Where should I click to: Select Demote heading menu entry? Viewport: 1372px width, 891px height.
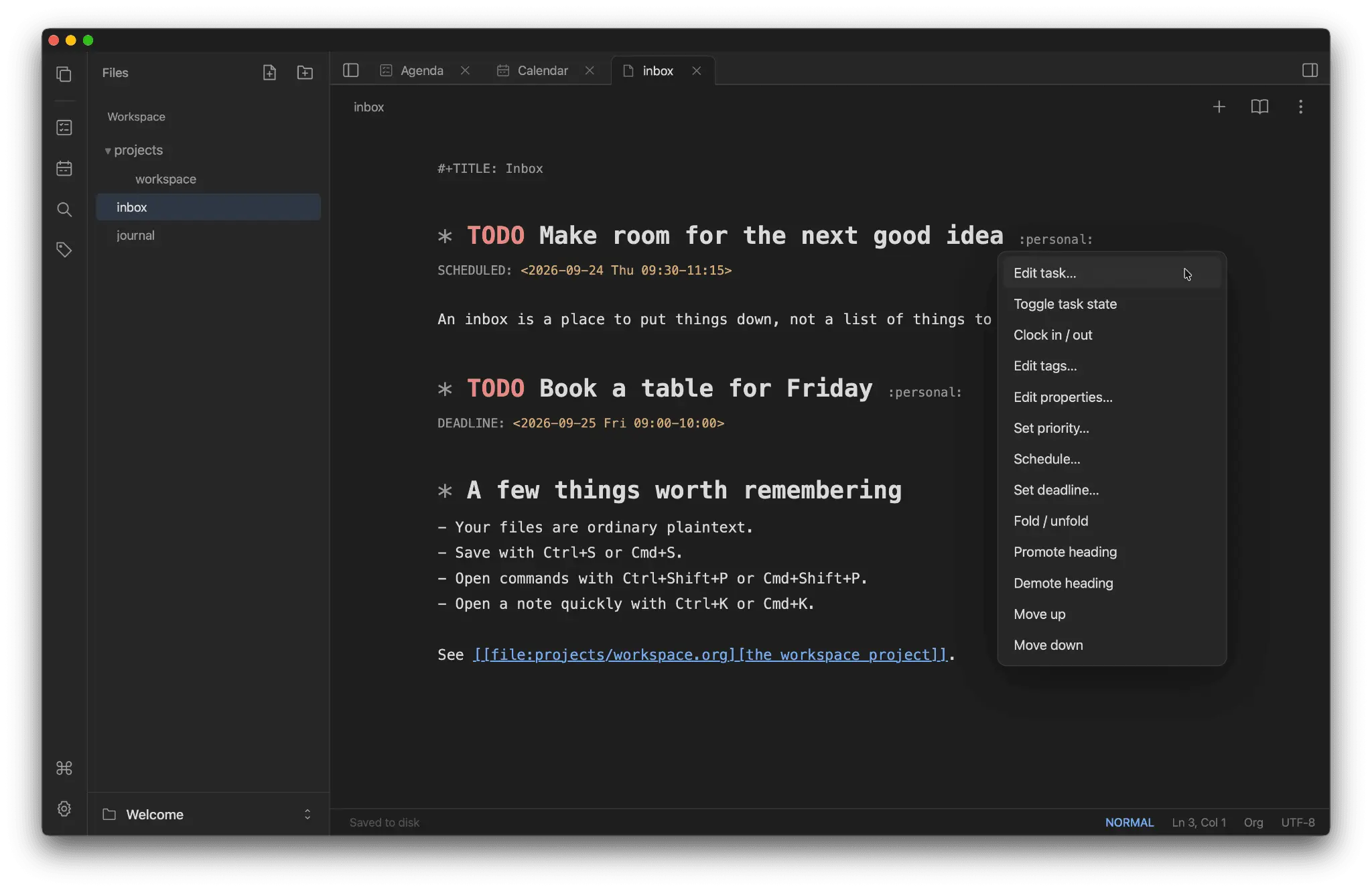pos(1112,583)
